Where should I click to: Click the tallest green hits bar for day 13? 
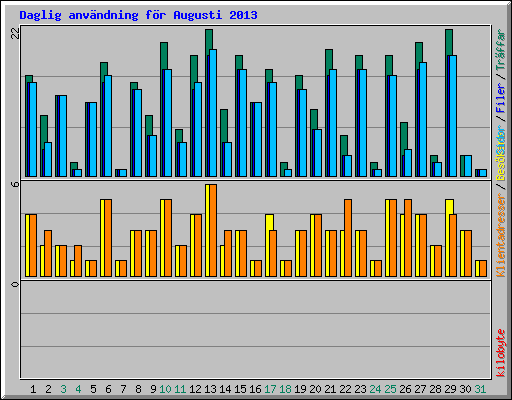tap(209, 39)
